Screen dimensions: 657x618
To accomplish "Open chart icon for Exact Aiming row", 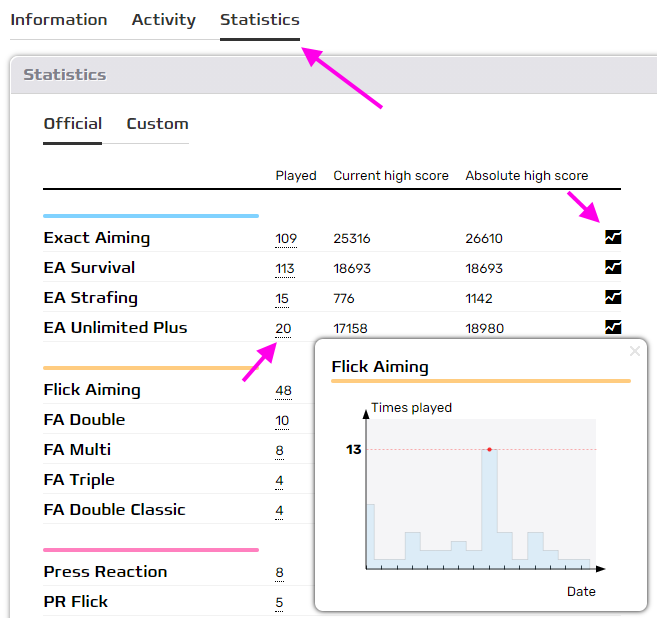I will 613,238.
